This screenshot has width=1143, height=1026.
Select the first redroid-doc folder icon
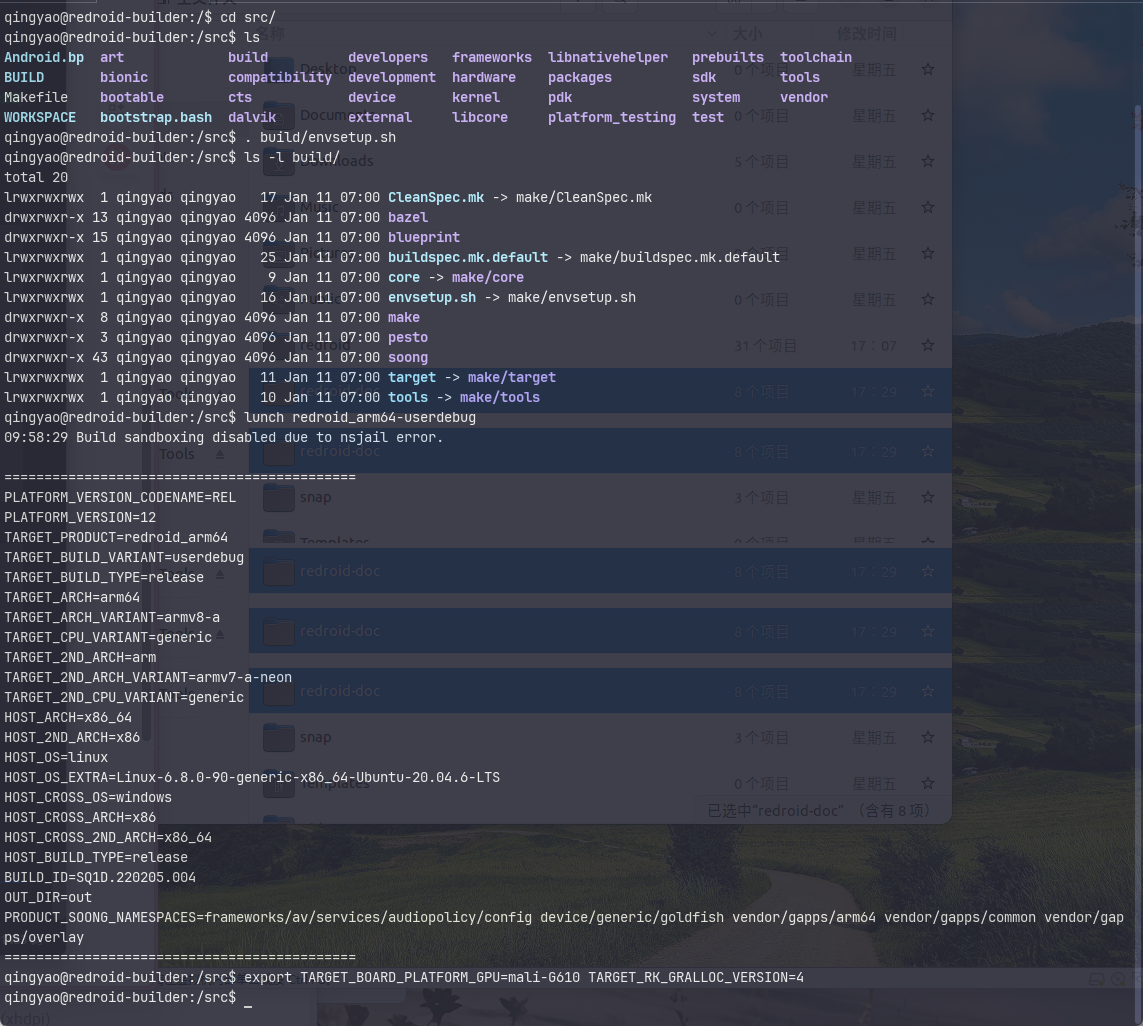click(279, 451)
